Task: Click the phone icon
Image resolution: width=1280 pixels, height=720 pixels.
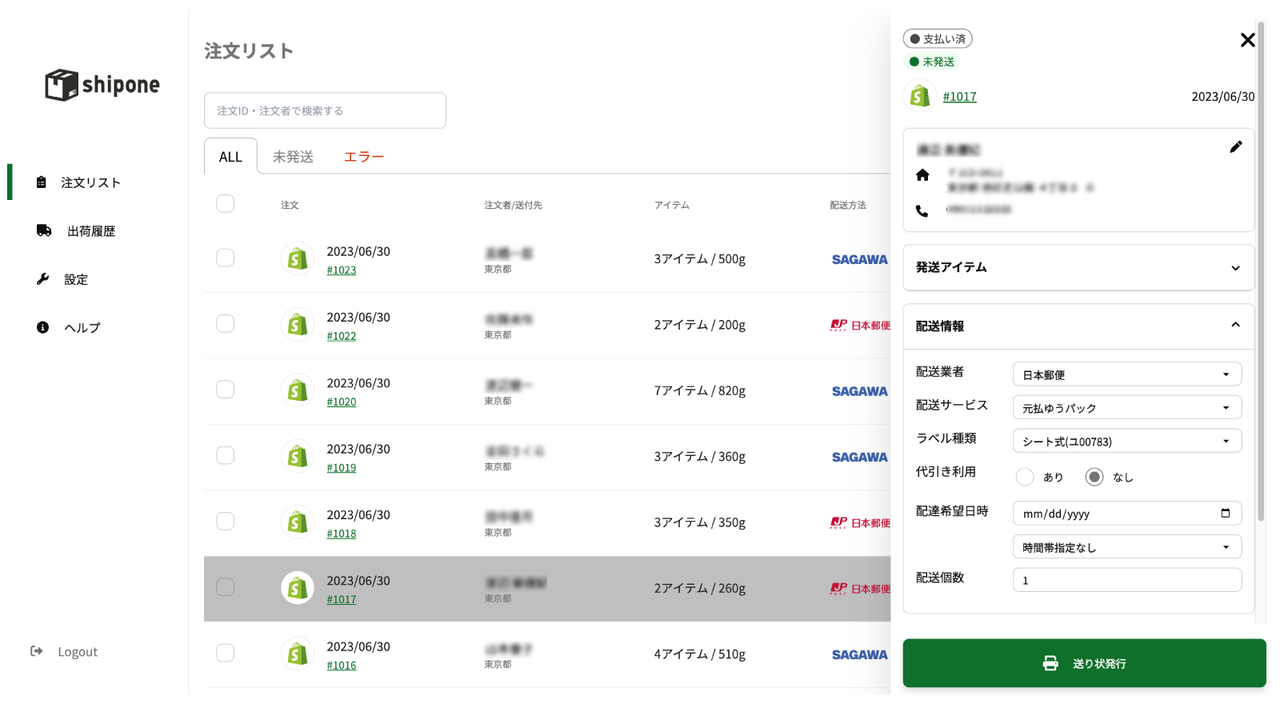Action: coord(922,211)
